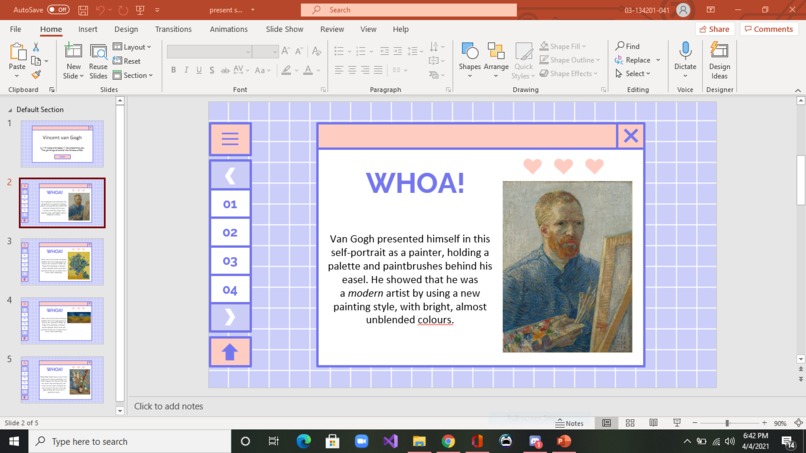Toggle Strikethrough formatting
Viewport: 806px width, 453px height.
(x=225, y=70)
